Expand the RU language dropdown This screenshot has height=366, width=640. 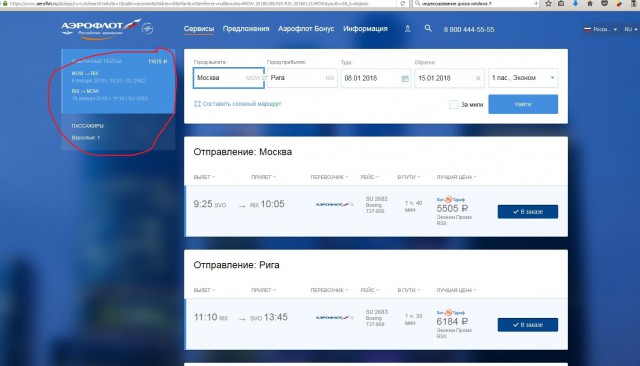coord(631,29)
